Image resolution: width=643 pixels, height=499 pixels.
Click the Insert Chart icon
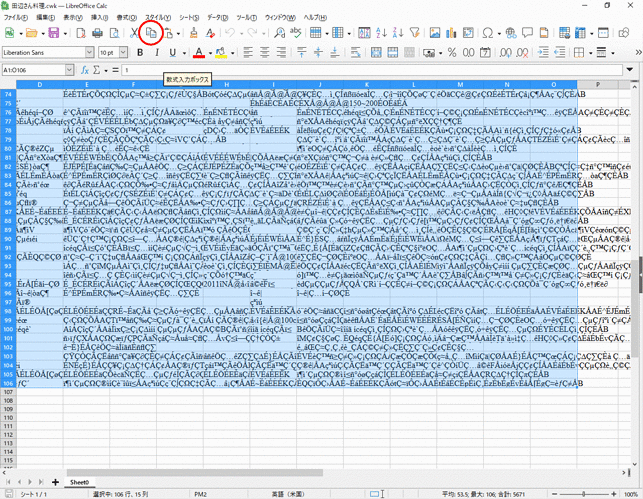click(x=451, y=33)
